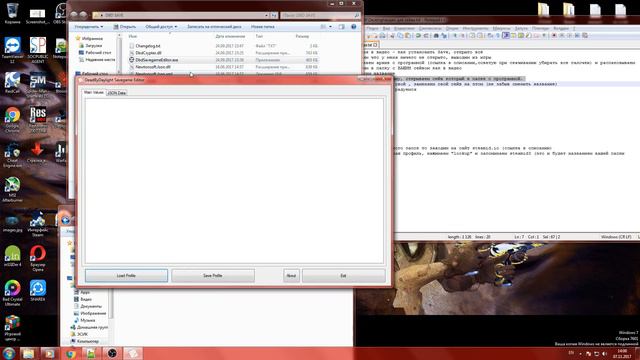Viewport: 640px width, 360px height.
Task: Toggle Explorer preview pane icon
Action: click(x=342, y=27)
